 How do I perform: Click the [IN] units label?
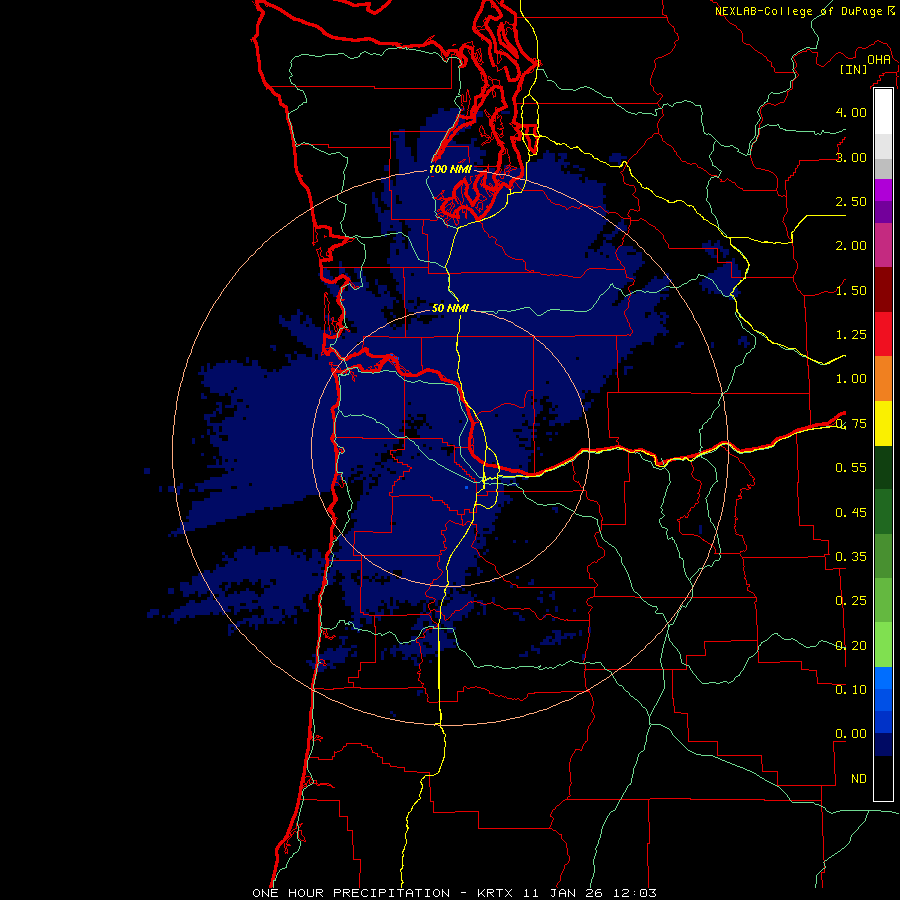point(854,69)
